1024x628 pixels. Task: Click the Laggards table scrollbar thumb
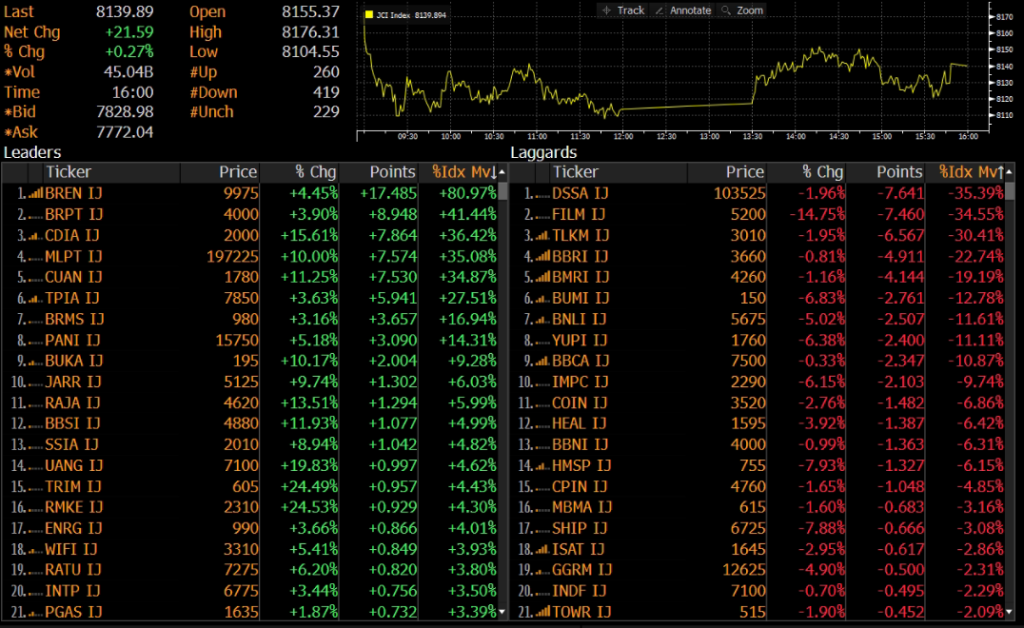(1010, 193)
